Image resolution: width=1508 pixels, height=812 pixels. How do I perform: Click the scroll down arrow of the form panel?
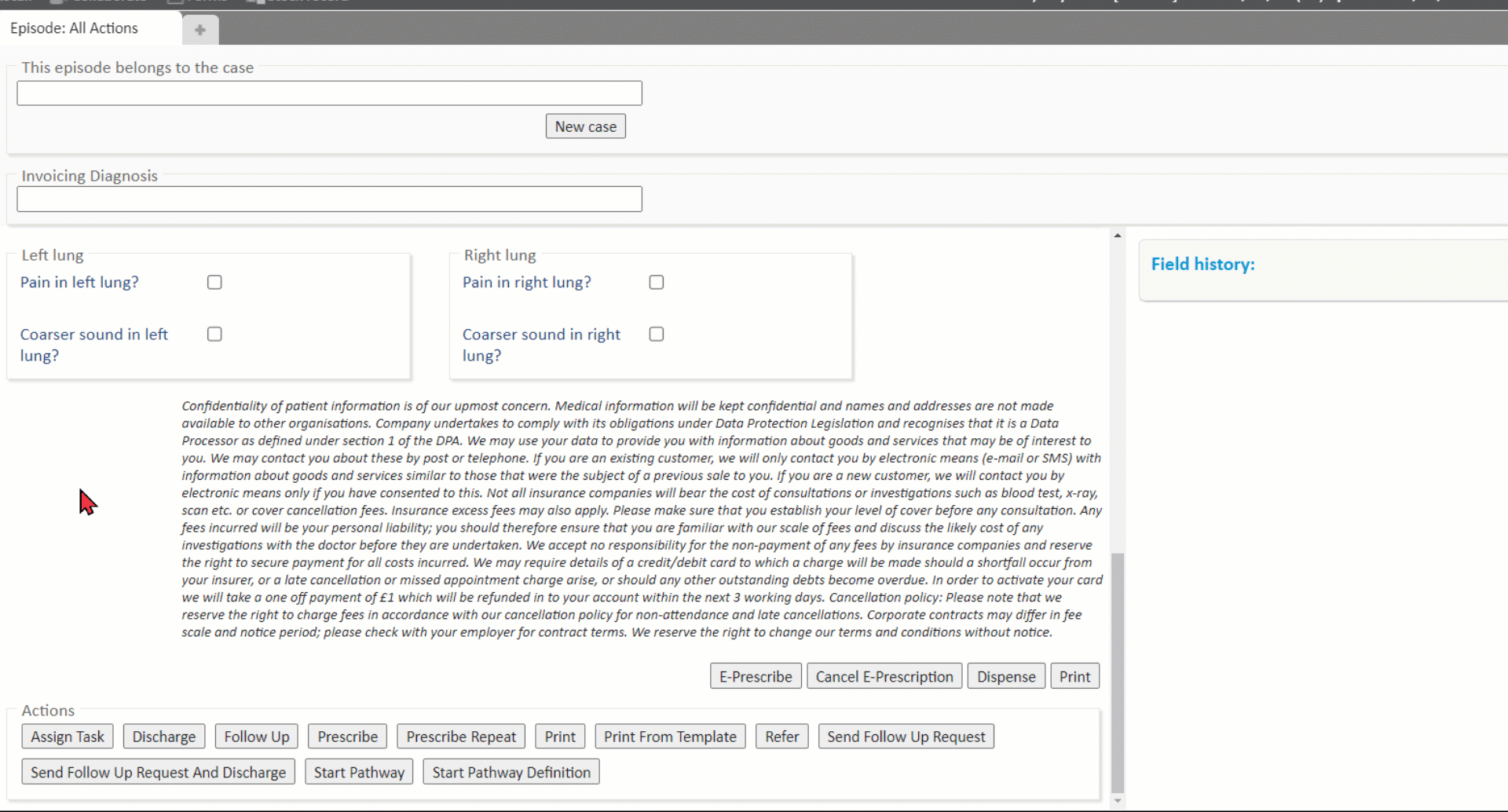pos(1117,800)
